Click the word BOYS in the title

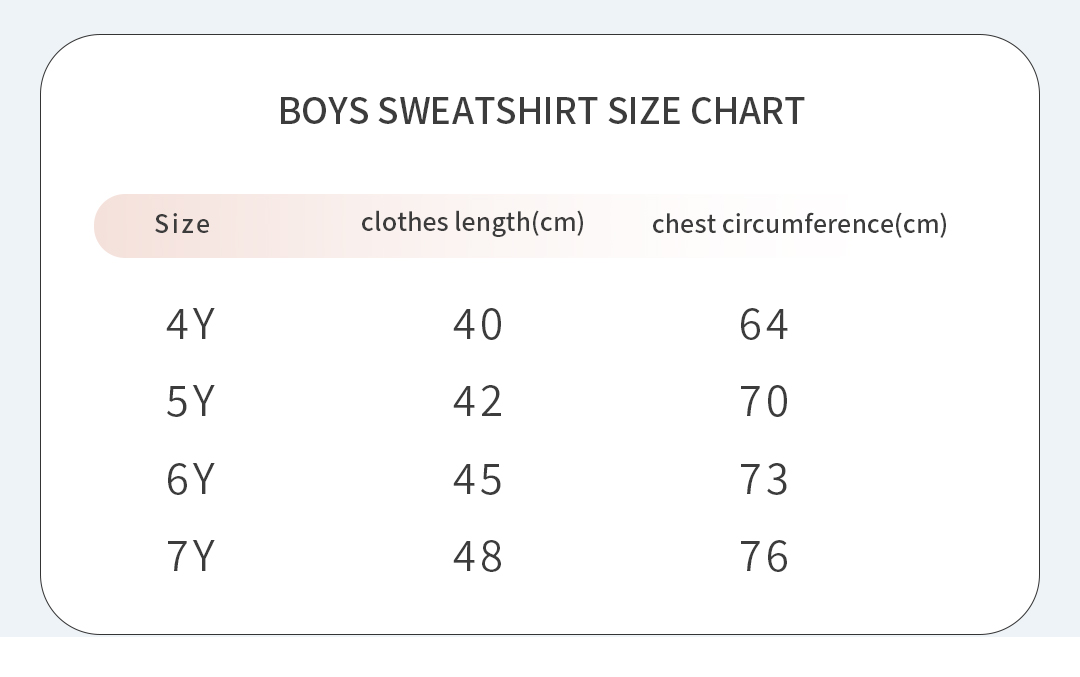point(323,111)
